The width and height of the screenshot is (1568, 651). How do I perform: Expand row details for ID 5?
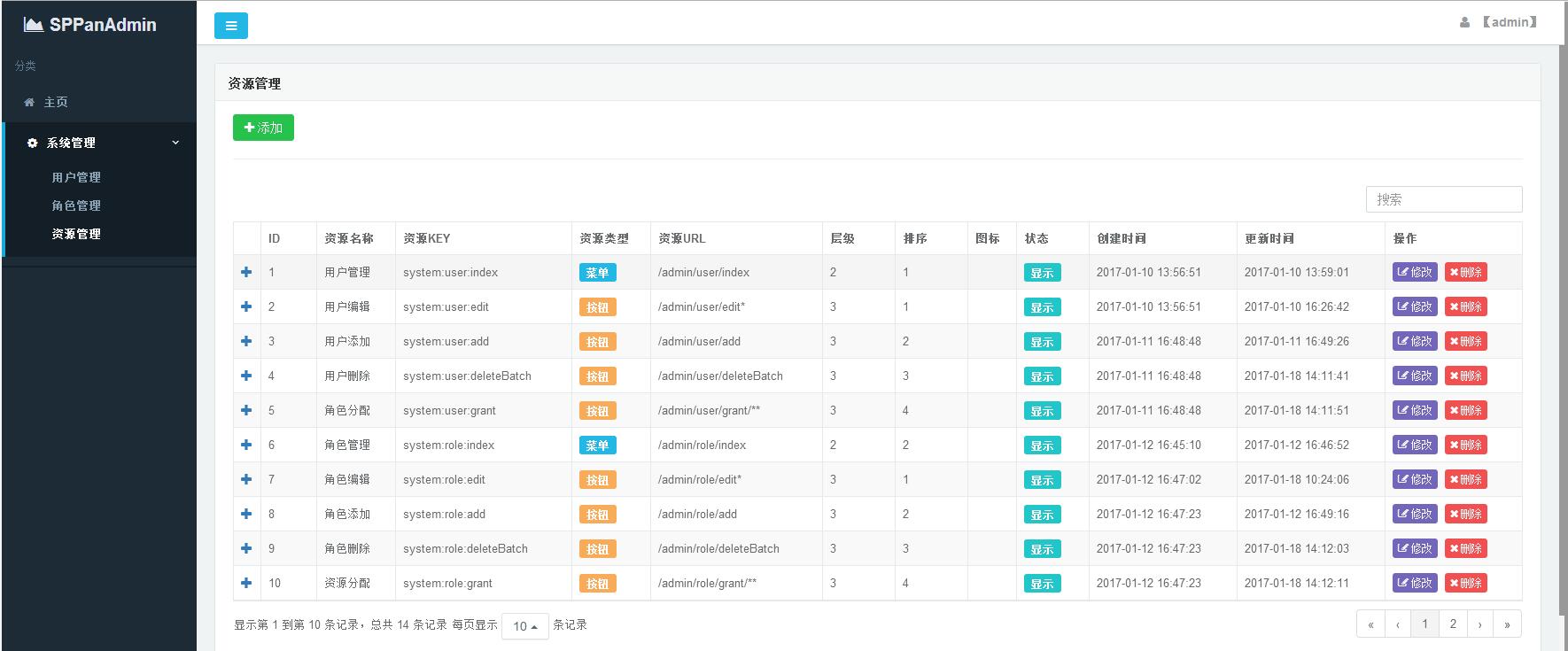[x=246, y=410]
